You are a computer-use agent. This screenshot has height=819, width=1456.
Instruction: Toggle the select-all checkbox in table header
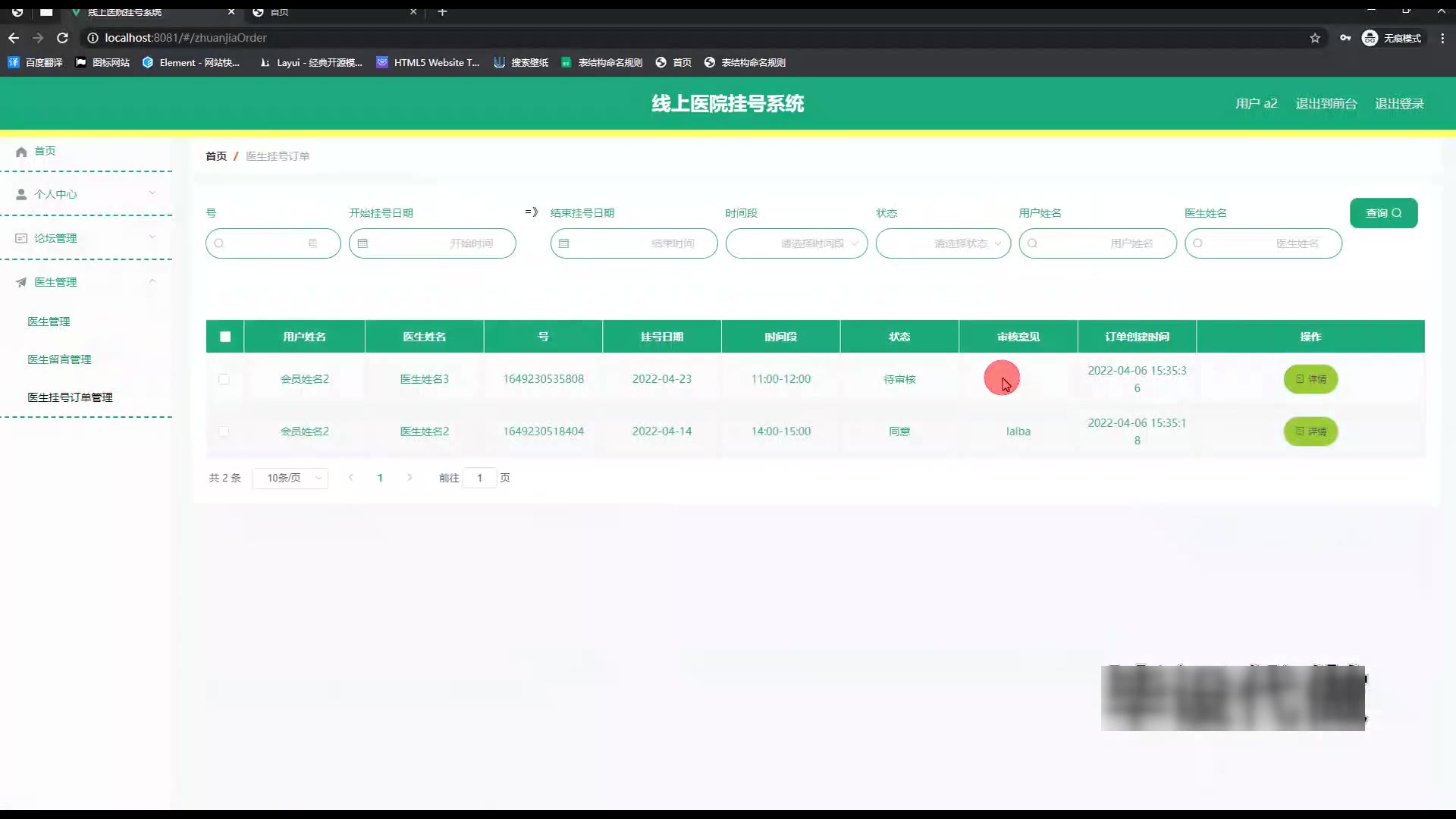[x=225, y=337]
